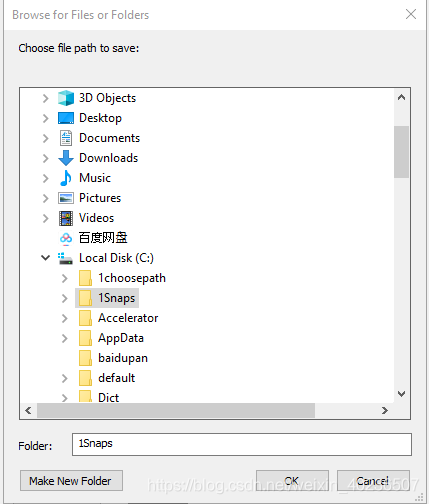Screen dimensions: 429x504
Task: Select the 1Snaps folder name
Action: (116, 298)
